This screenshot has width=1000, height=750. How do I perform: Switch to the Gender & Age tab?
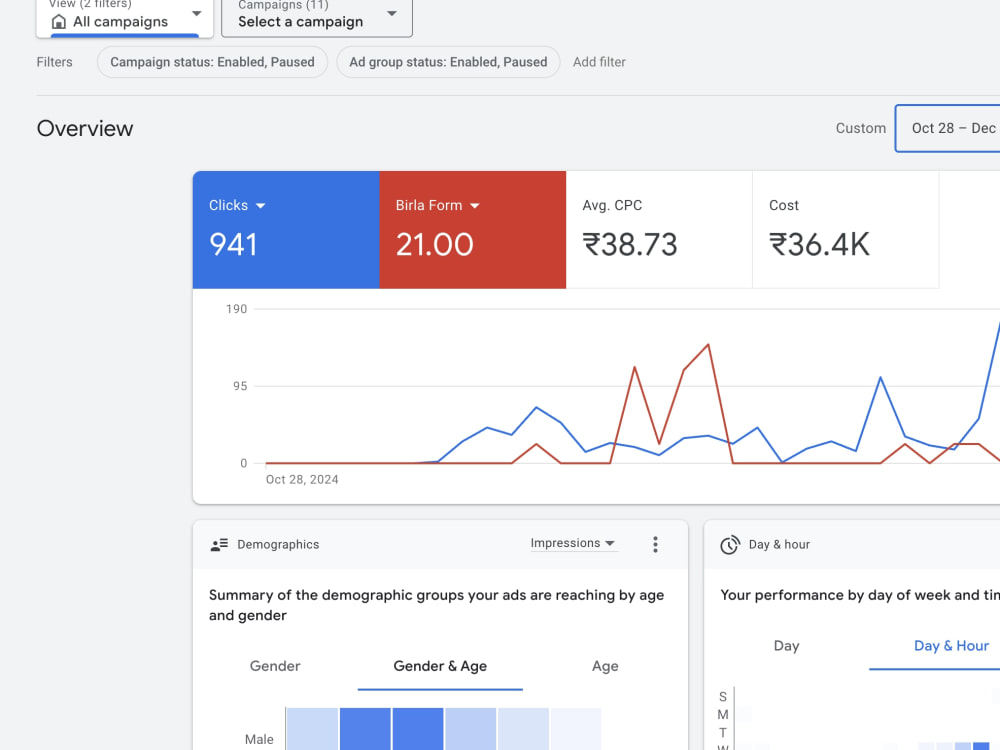440,666
